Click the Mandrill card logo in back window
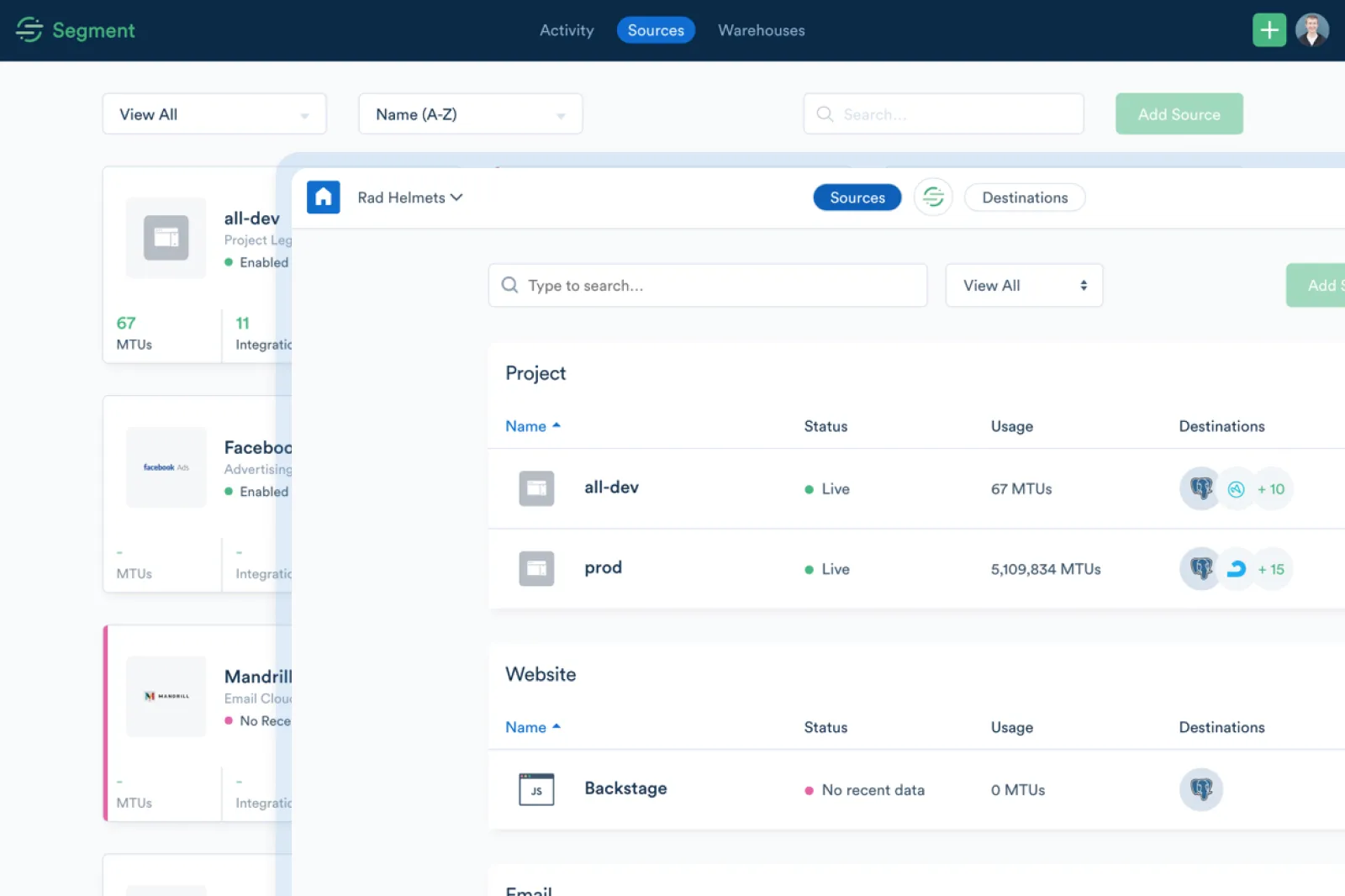This screenshot has height=896, width=1345. [x=166, y=697]
